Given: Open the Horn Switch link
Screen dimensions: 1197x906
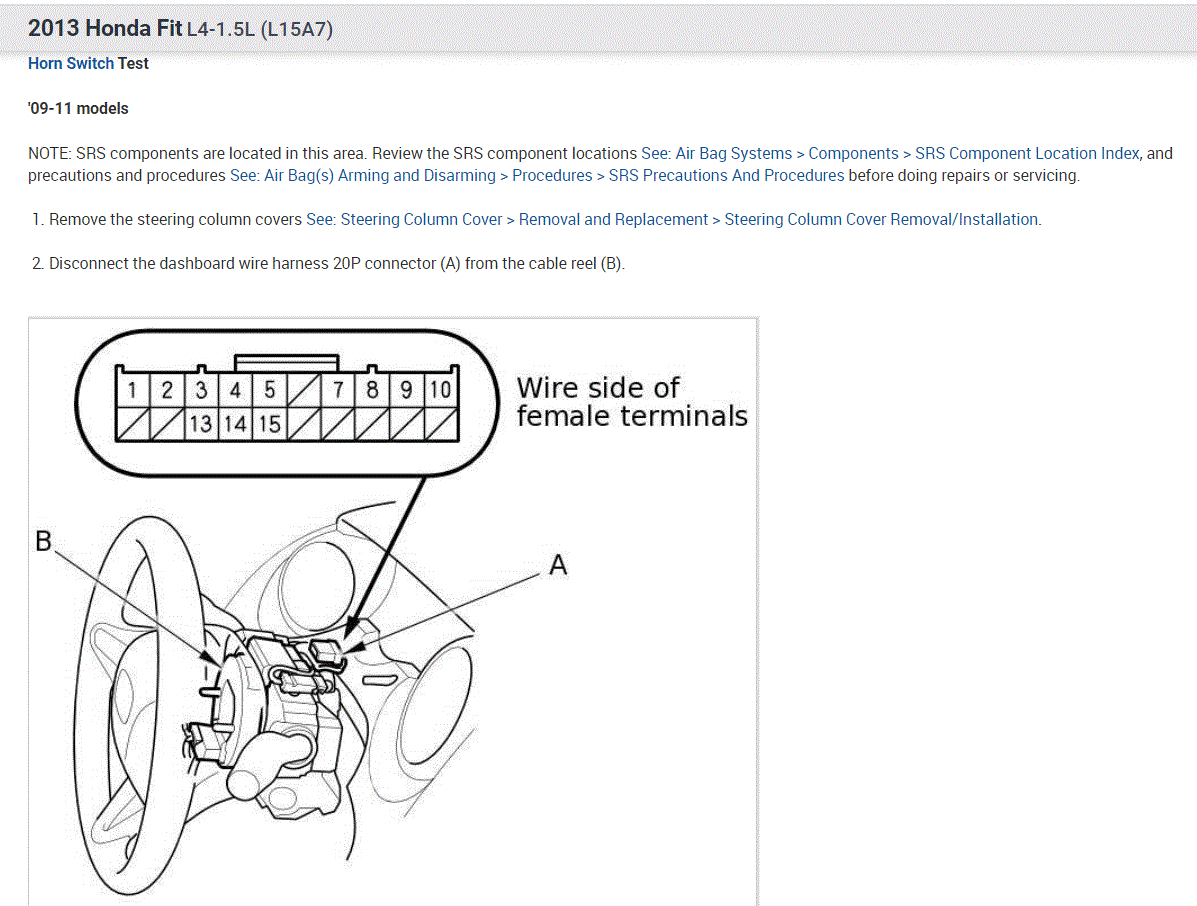Looking at the screenshot, I should coord(70,63).
